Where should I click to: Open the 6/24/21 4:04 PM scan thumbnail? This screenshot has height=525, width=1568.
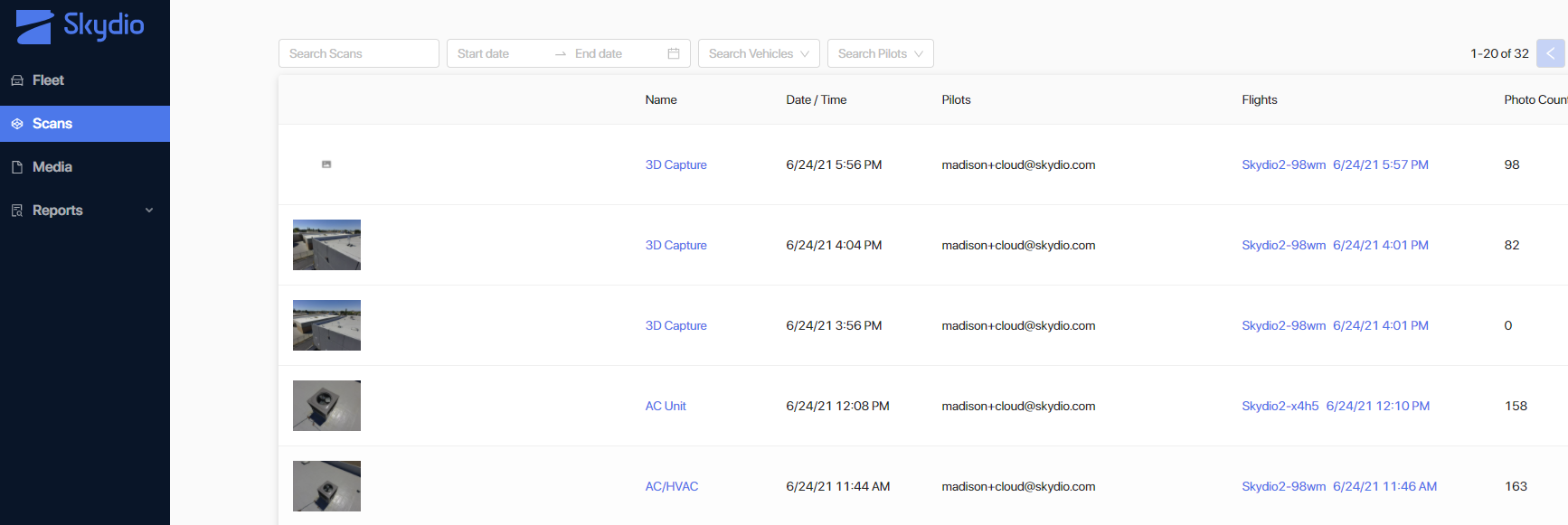tap(326, 245)
